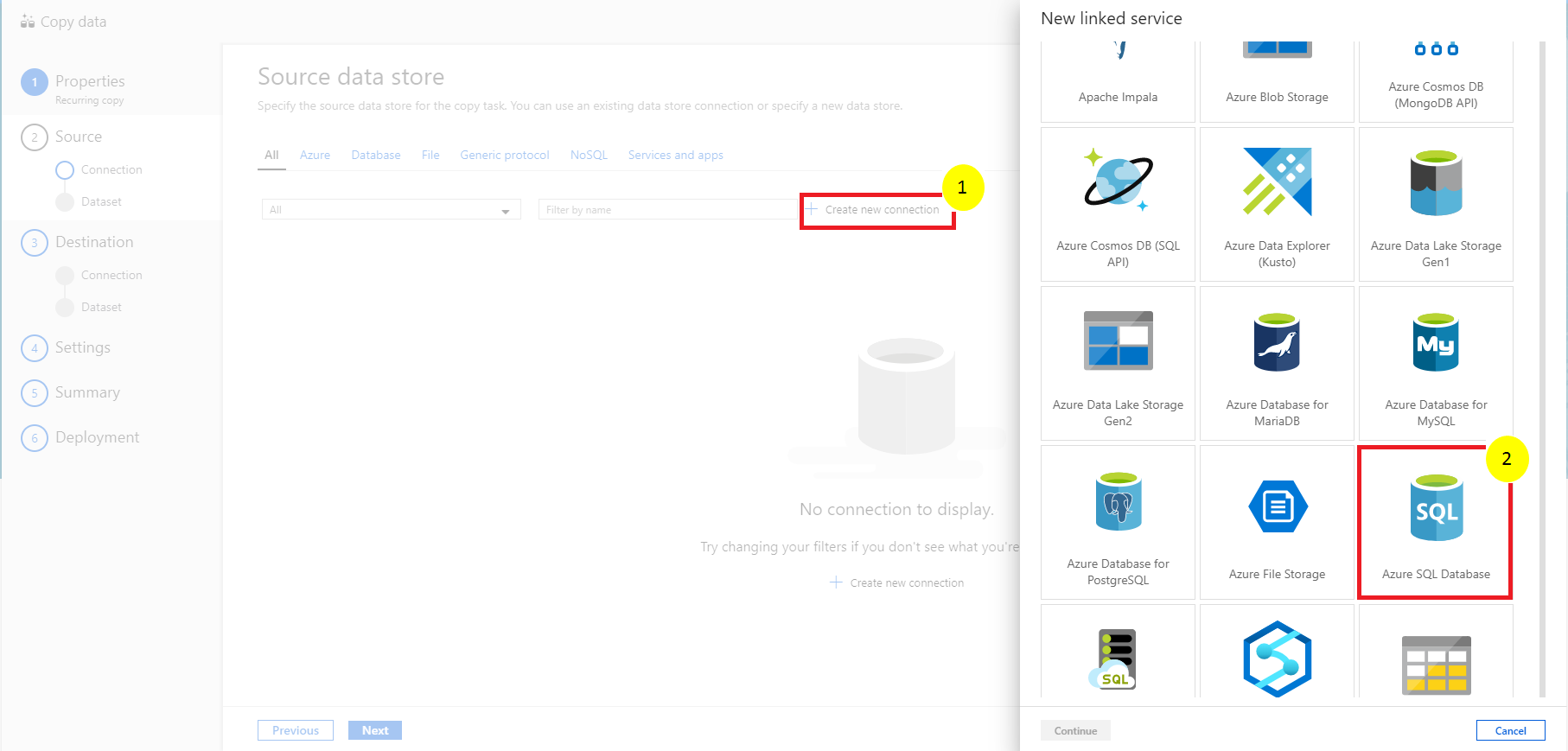Choose the Azure Database for MySQL icon
The width and height of the screenshot is (1568, 751).
pos(1436,342)
